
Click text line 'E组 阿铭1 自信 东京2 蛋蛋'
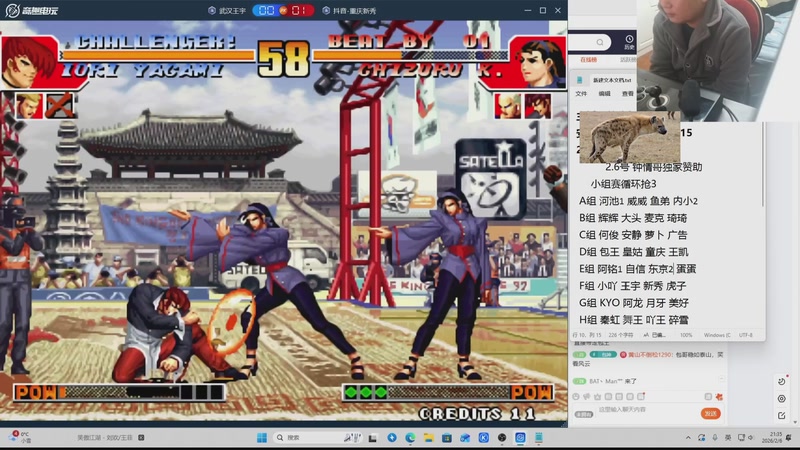(x=637, y=268)
